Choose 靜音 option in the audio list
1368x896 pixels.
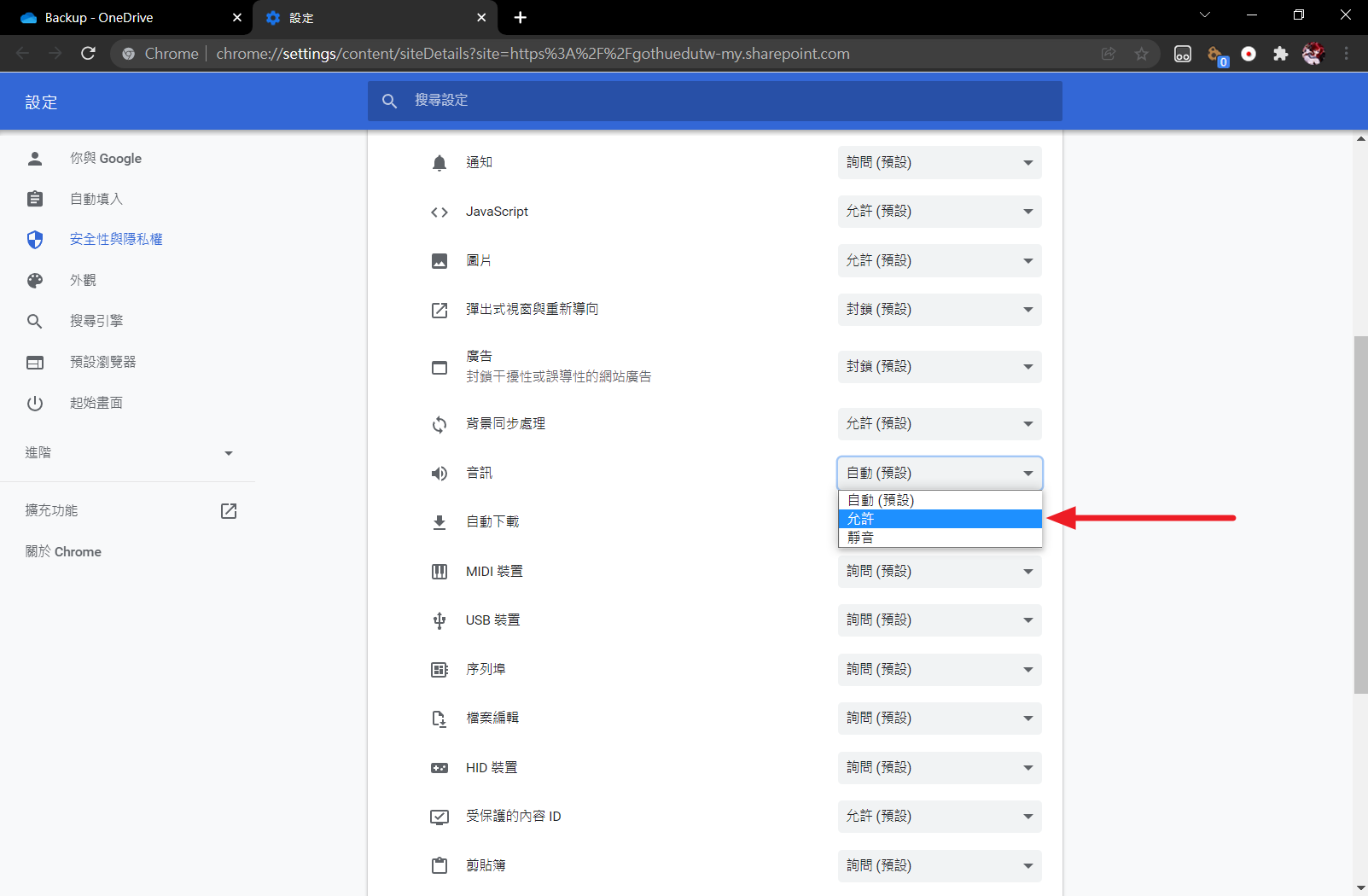click(939, 538)
